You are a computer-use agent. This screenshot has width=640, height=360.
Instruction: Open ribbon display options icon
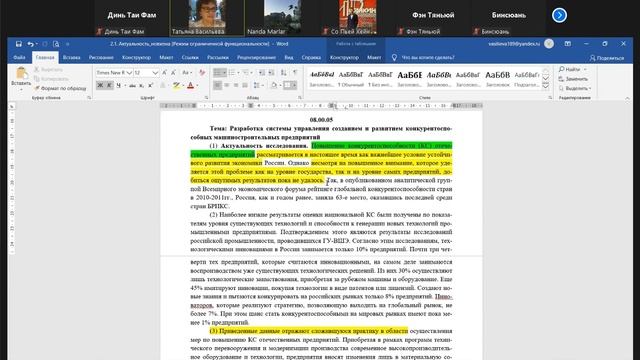(x=568, y=44)
